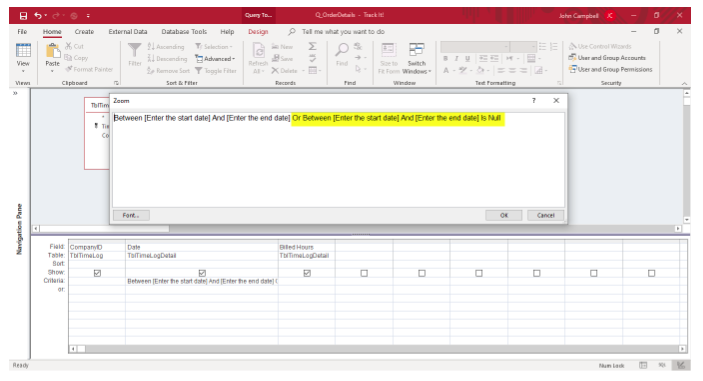Switch to Database Tools tab
Screen dimensions: 703x381
point(184,32)
